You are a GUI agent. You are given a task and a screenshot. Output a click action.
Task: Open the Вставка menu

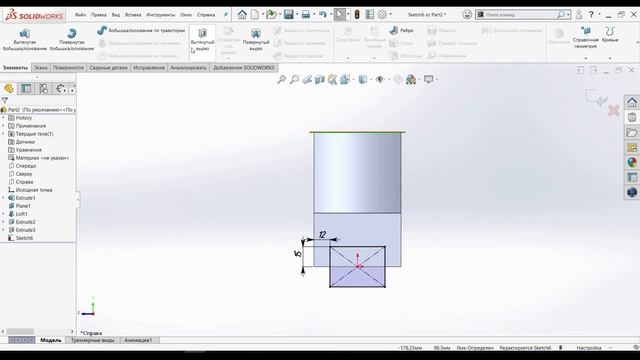point(133,15)
